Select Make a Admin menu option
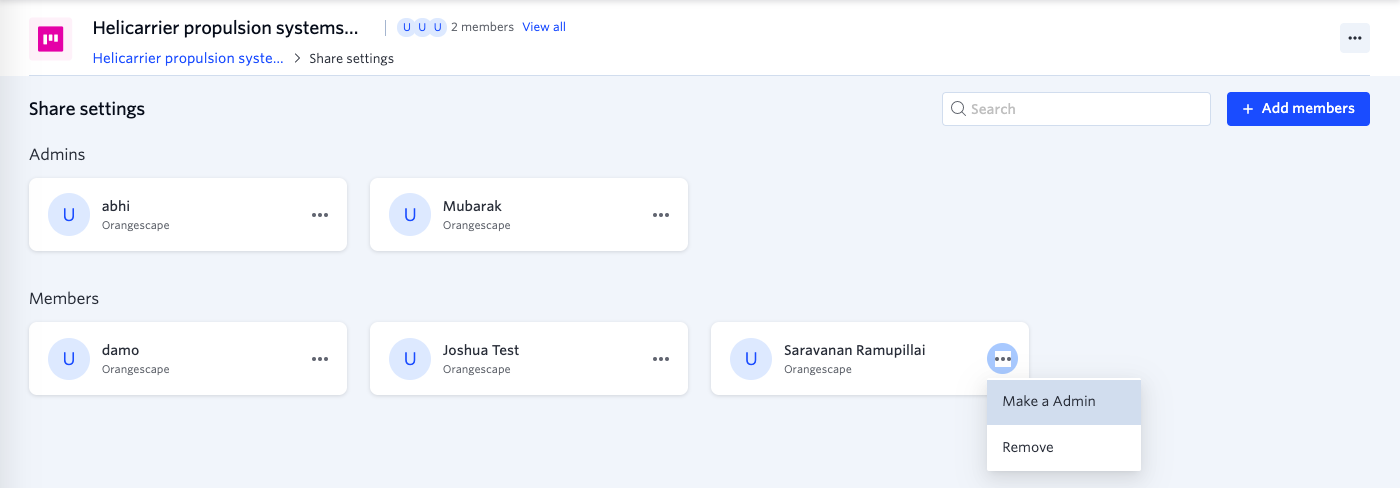 click(1063, 402)
